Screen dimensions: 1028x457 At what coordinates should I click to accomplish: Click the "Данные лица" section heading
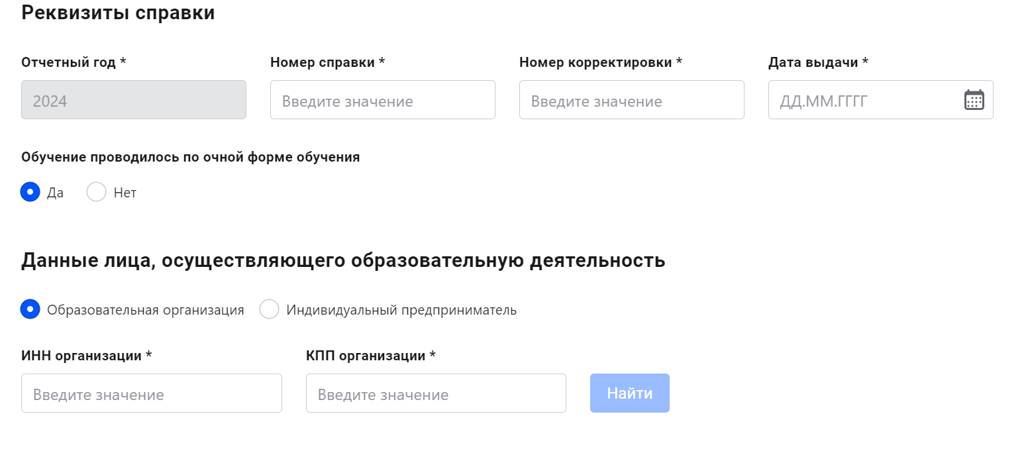pos(343,261)
